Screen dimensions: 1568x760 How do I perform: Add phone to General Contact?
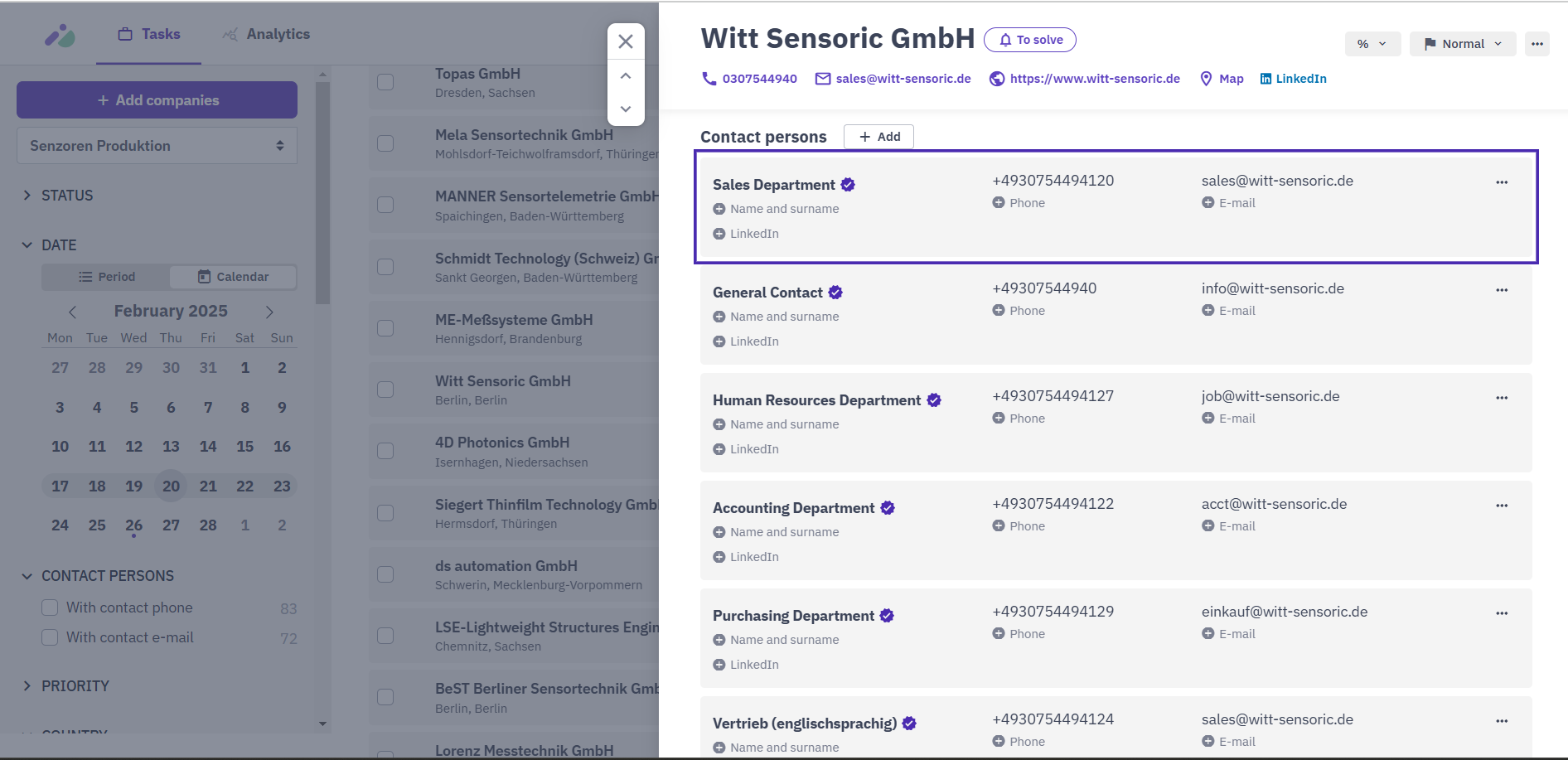1019,311
